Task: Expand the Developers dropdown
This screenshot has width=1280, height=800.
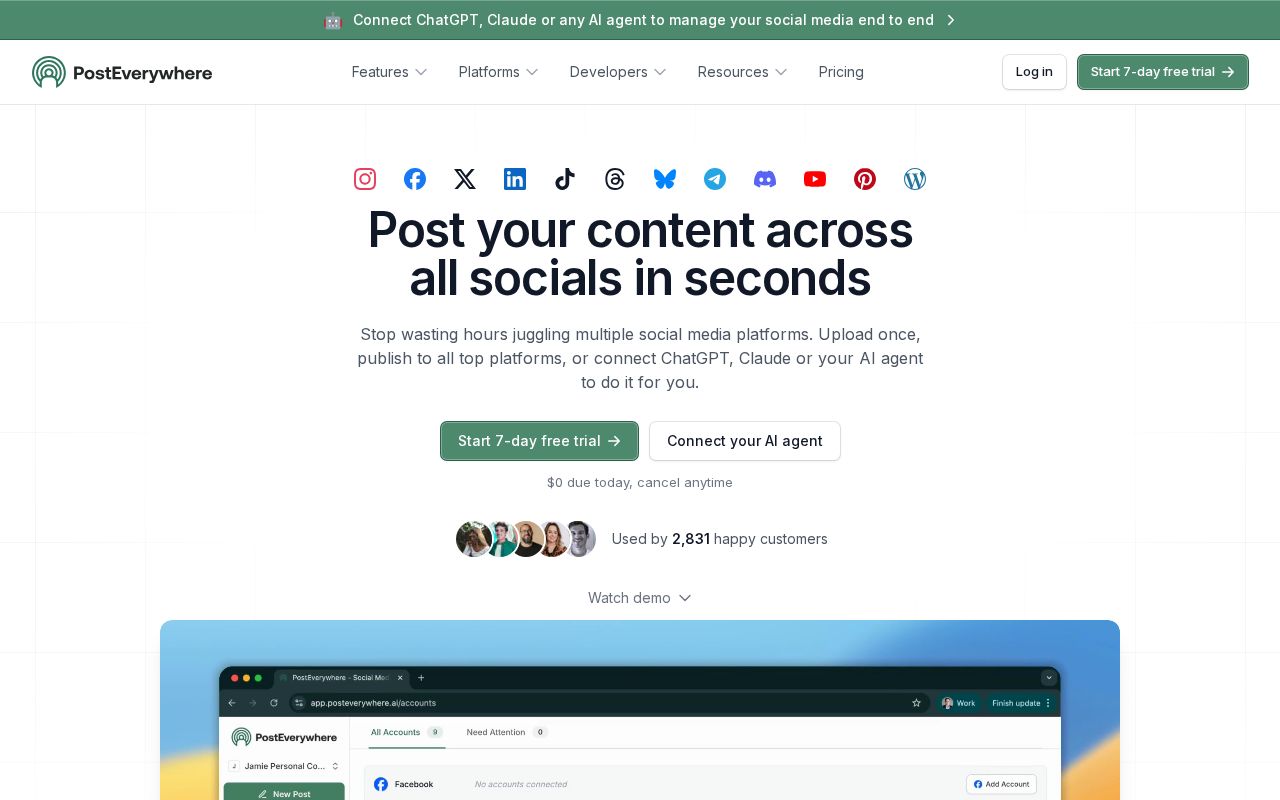Action: [x=618, y=72]
